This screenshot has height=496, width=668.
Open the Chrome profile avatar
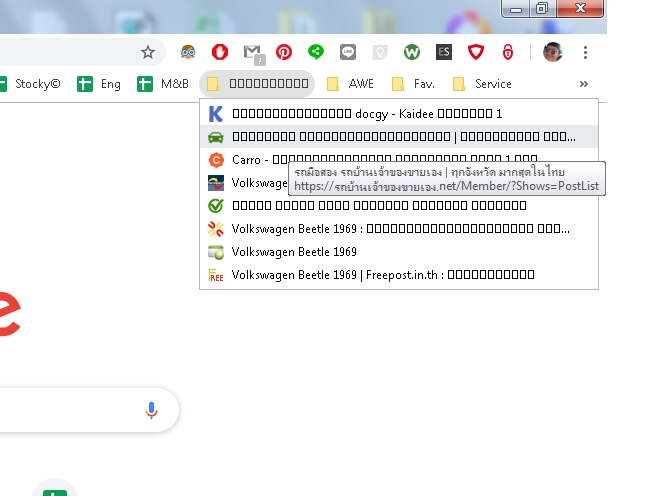553,52
